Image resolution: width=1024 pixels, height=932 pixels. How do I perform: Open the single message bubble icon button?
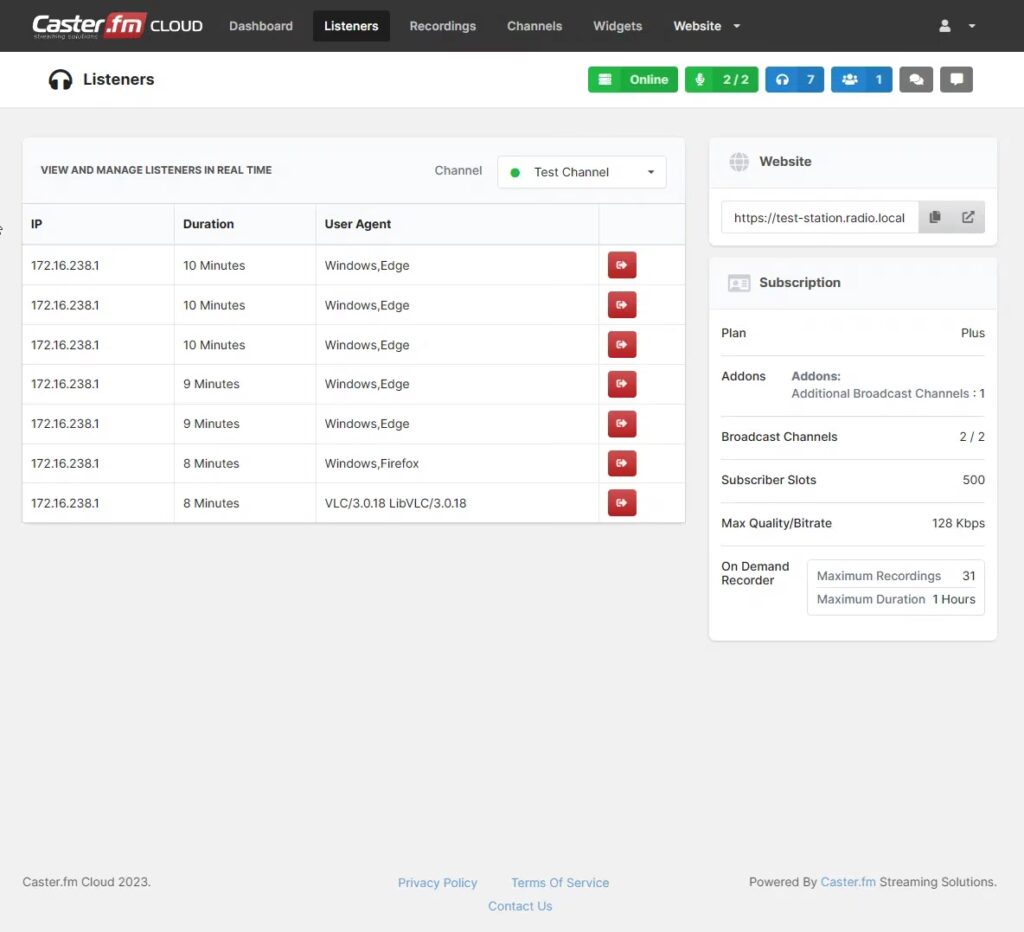(x=956, y=80)
